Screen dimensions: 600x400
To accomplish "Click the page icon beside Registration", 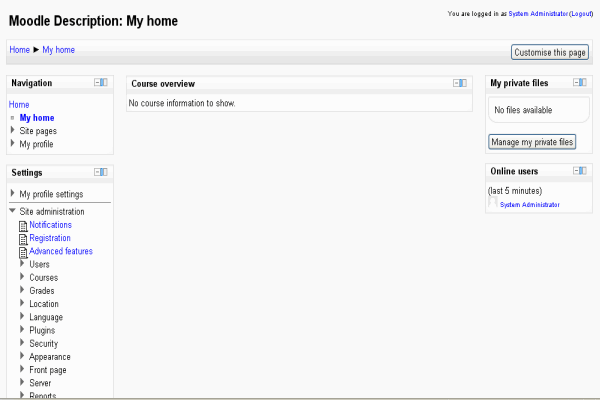I will click(x=23, y=238).
